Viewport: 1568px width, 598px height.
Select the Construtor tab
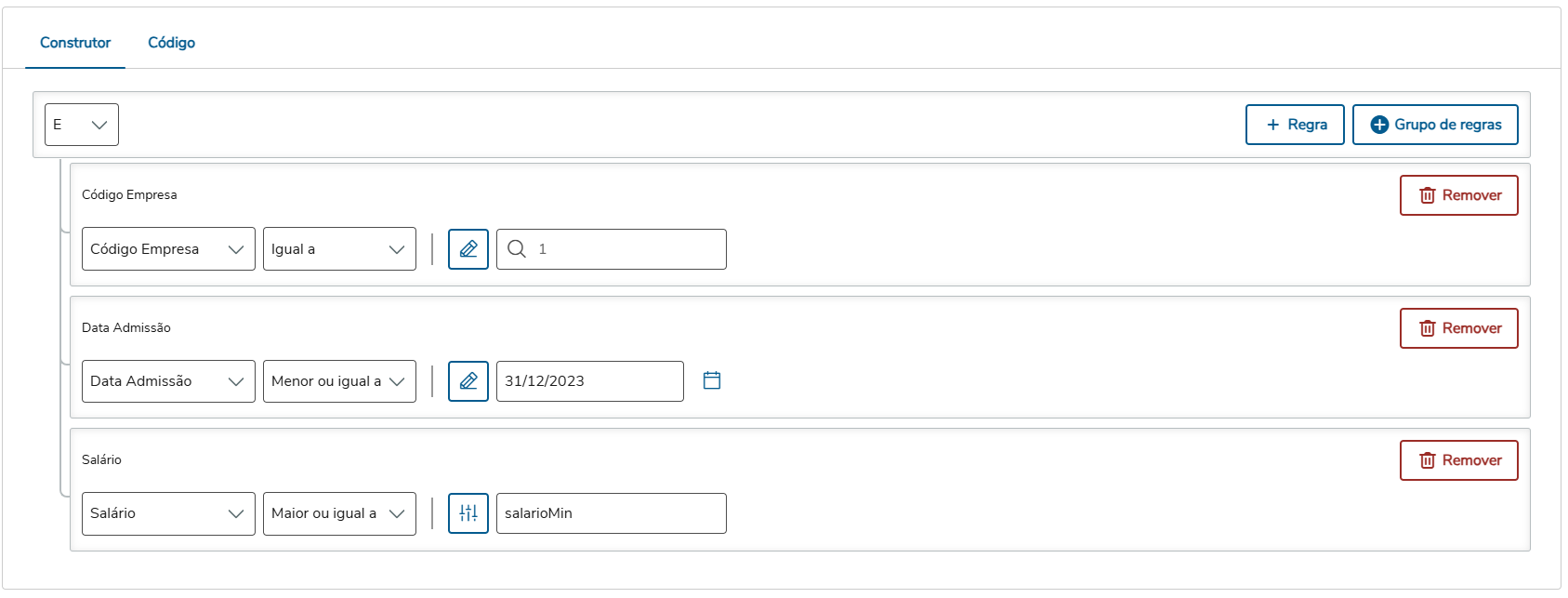coord(75,43)
